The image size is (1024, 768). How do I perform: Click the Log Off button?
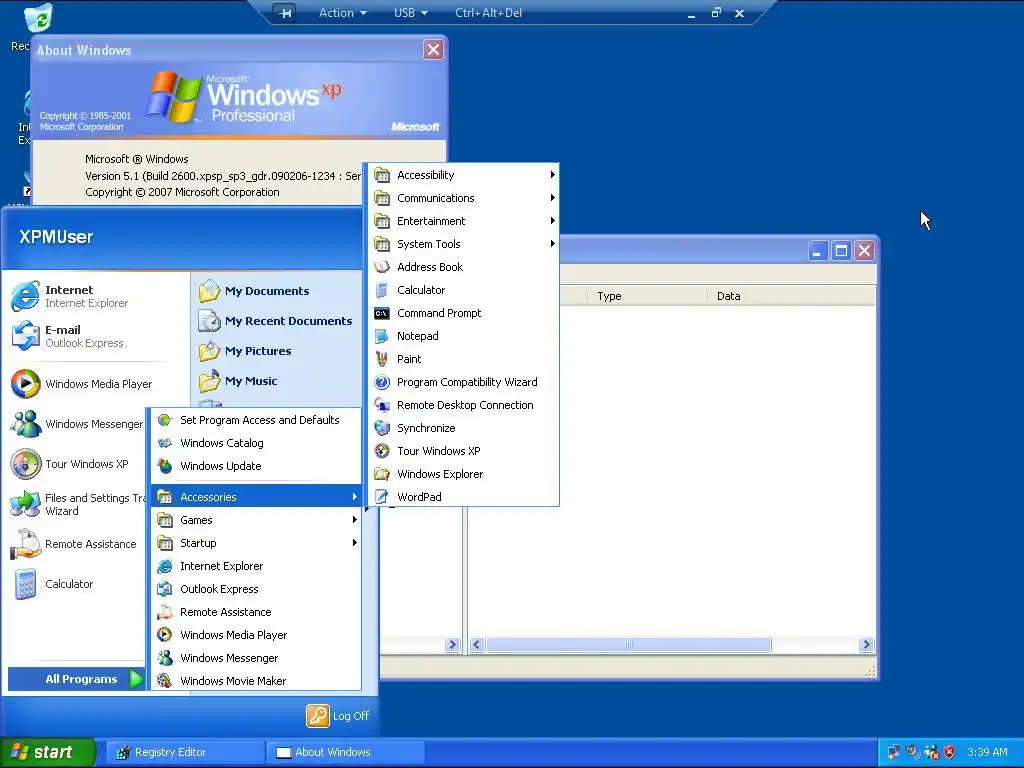tap(338, 716)
